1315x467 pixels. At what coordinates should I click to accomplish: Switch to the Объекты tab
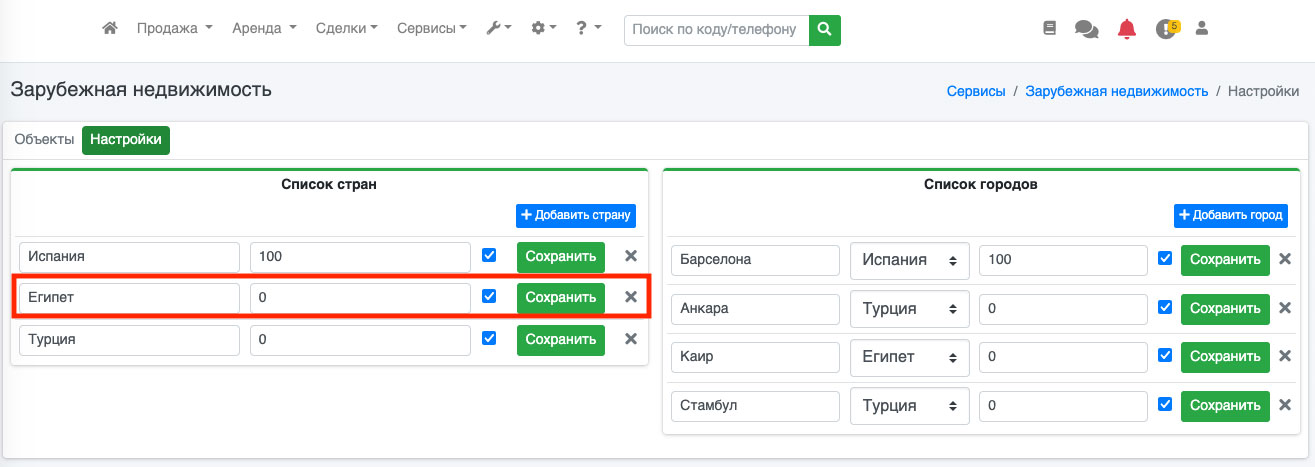(x=44, y=140)
